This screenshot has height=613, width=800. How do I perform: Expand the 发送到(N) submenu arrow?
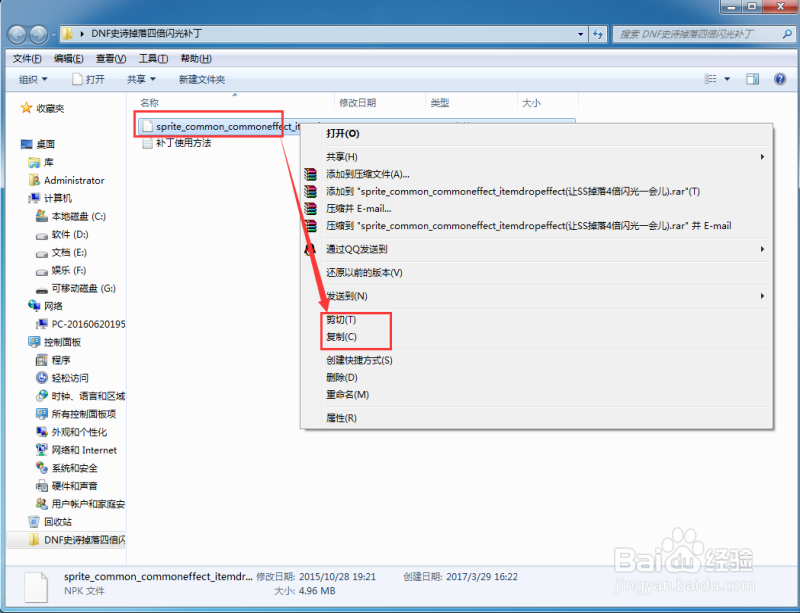[x=762, y=296]
